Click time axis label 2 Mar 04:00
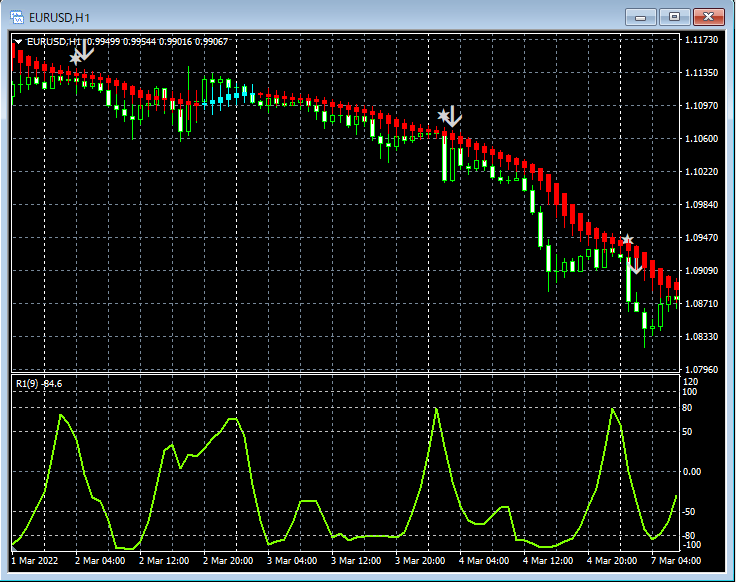 pyautogui.click(x=100, y=561)
